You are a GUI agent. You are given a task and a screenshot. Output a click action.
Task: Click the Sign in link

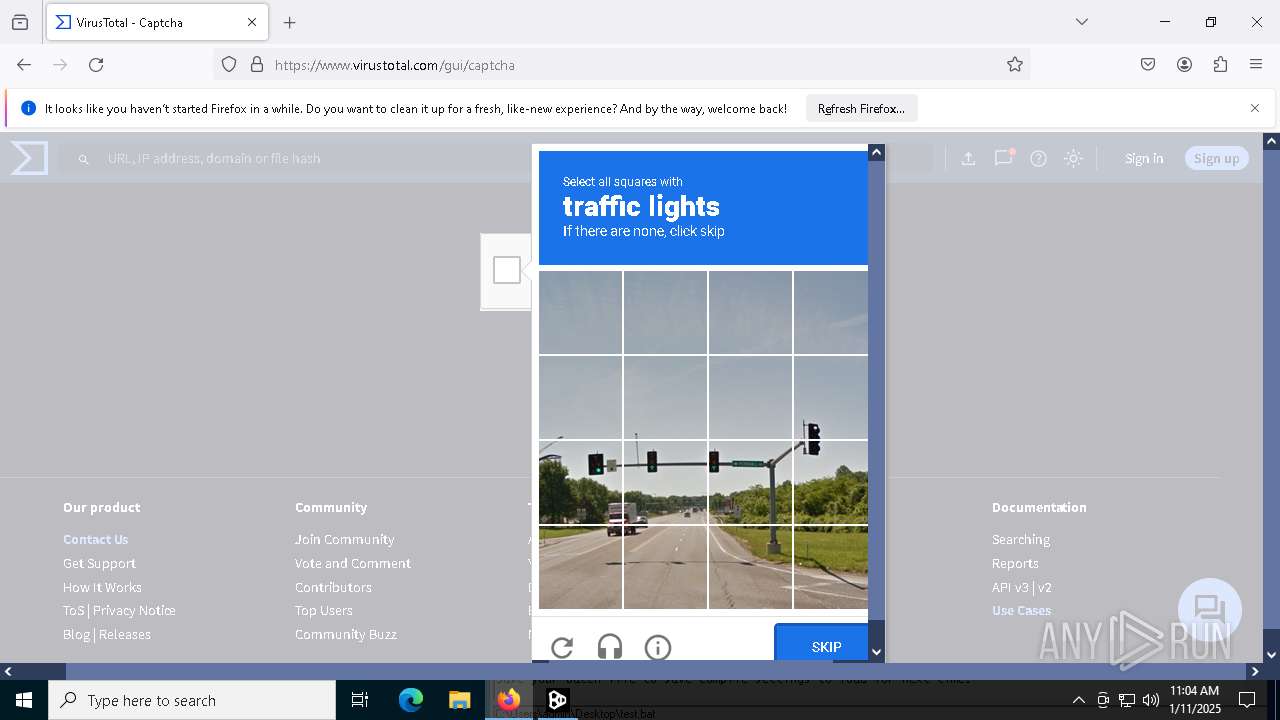click(1144, 158)
